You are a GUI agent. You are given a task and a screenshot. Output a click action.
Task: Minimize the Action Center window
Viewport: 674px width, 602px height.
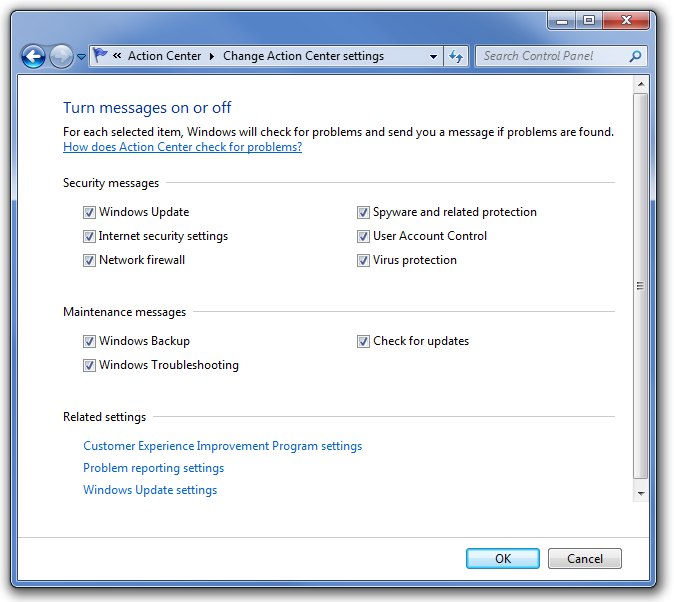[561, 21]
